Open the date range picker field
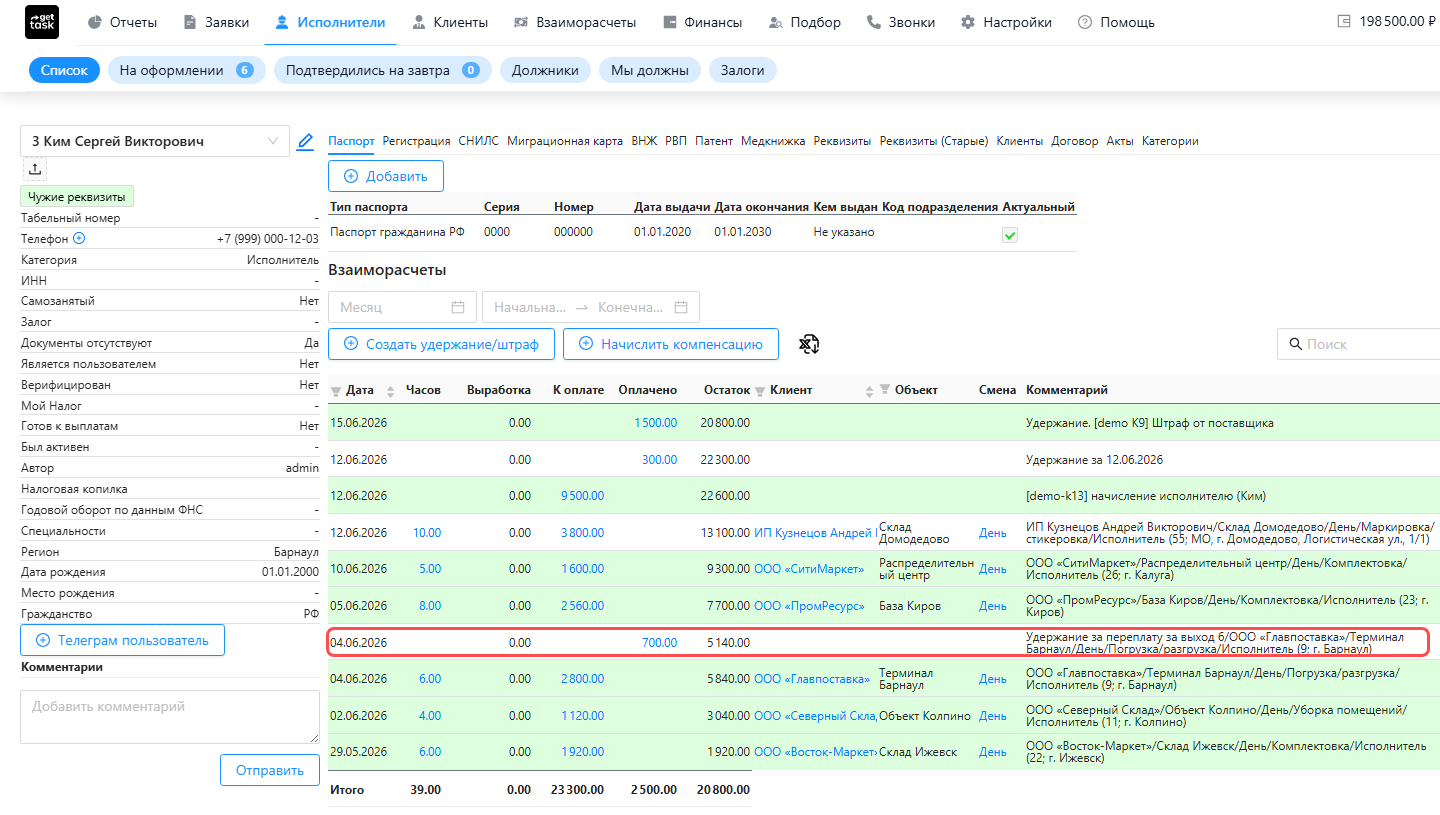Screen dimensions: 1440x815 point(590,307)
